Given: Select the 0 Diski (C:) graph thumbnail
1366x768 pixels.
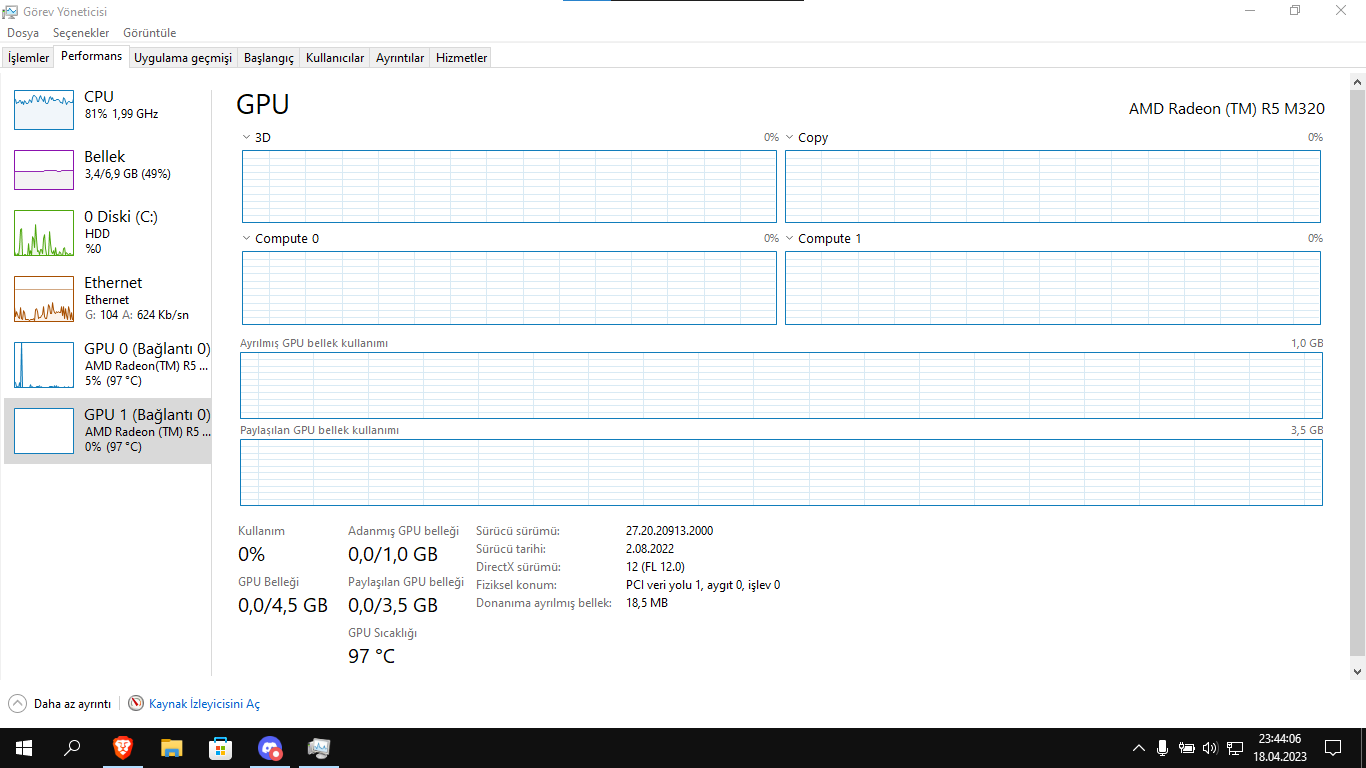Looking at the screenshot, I should (x=44, y=233).
